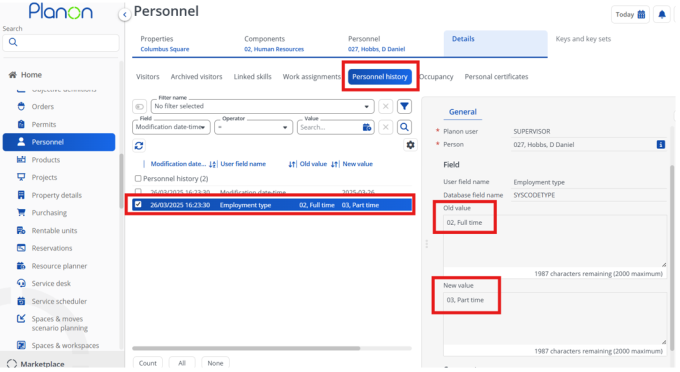Screen dimensions: 680x372
Task: Clear the selected filter with X button
Action: pos(386,106)
